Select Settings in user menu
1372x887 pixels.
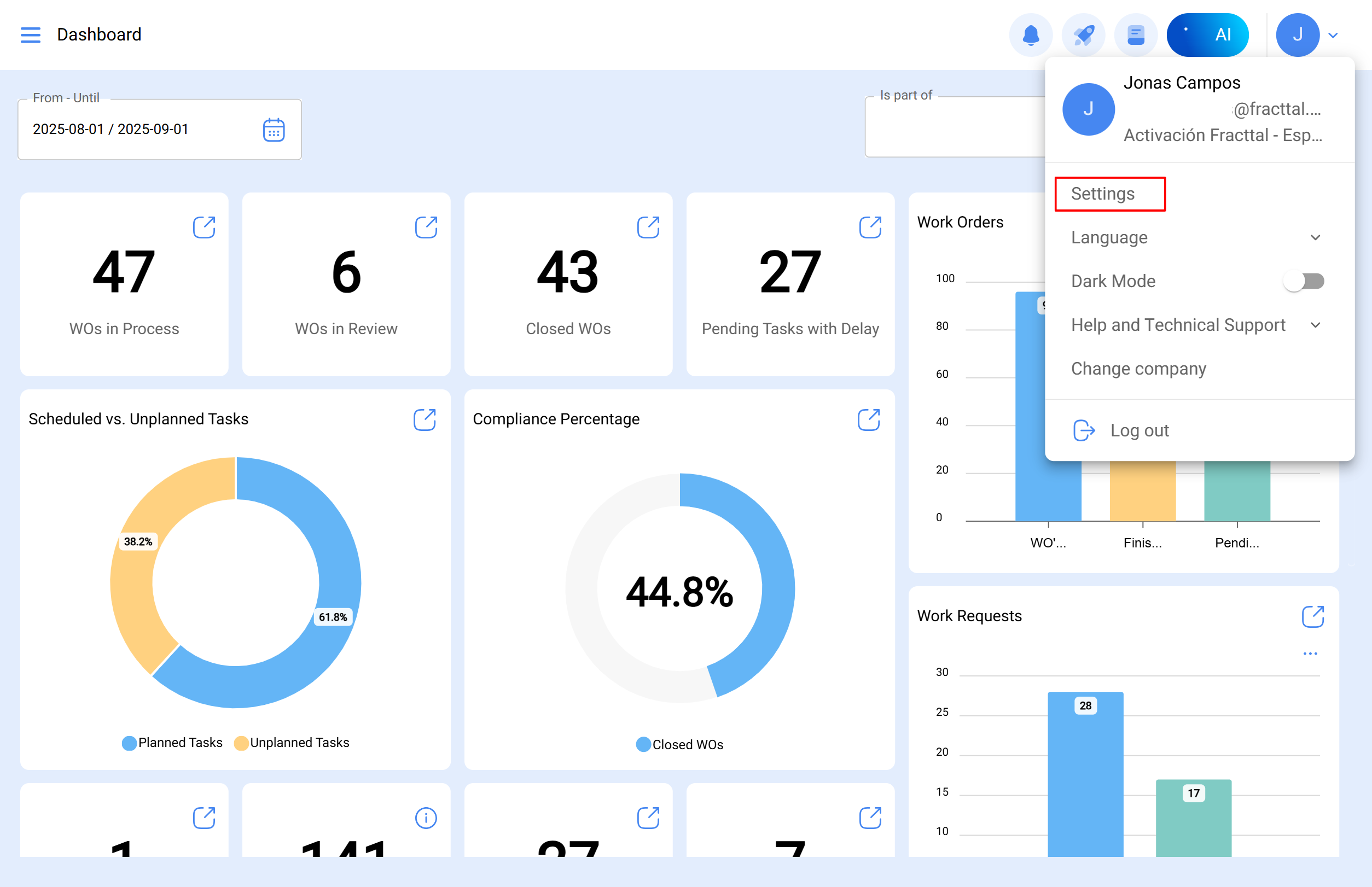click(x=1102, y=194)
